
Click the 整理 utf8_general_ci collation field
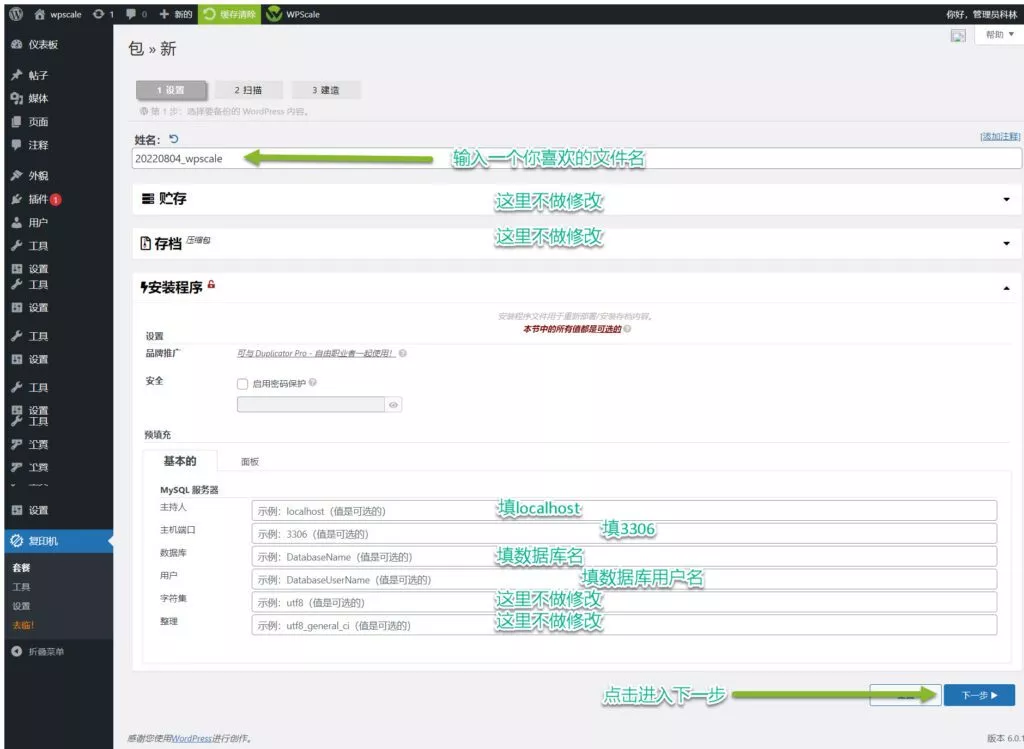click(624, 625)
